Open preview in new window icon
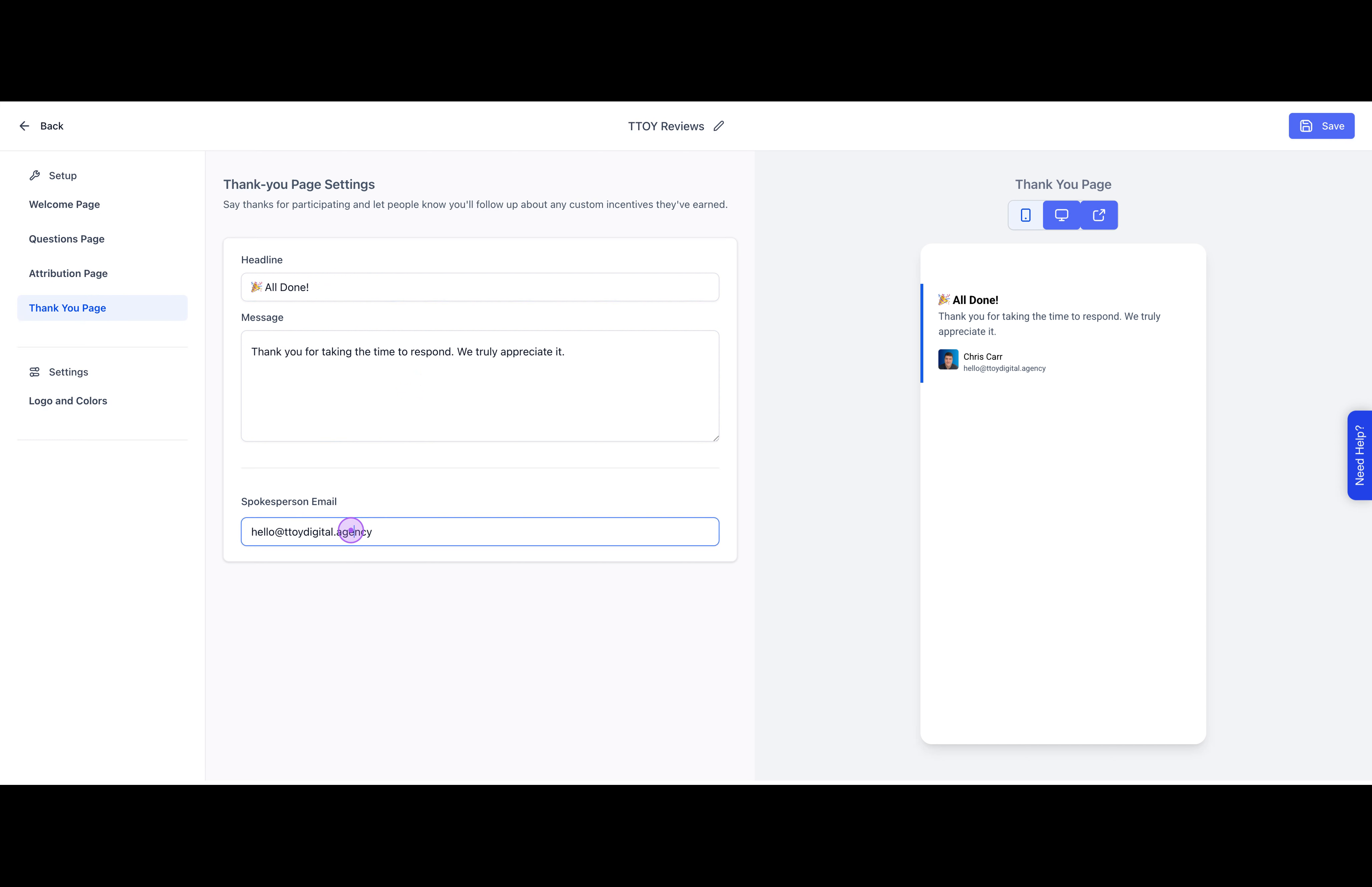The height and width of the screenshot is (887, 1372). [1099, 216]
